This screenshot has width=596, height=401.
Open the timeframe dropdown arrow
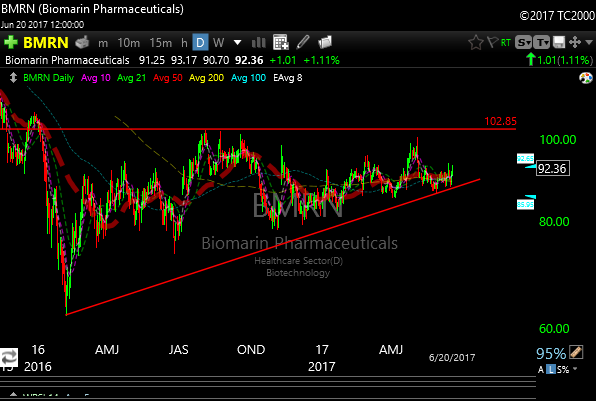[238, 42]
